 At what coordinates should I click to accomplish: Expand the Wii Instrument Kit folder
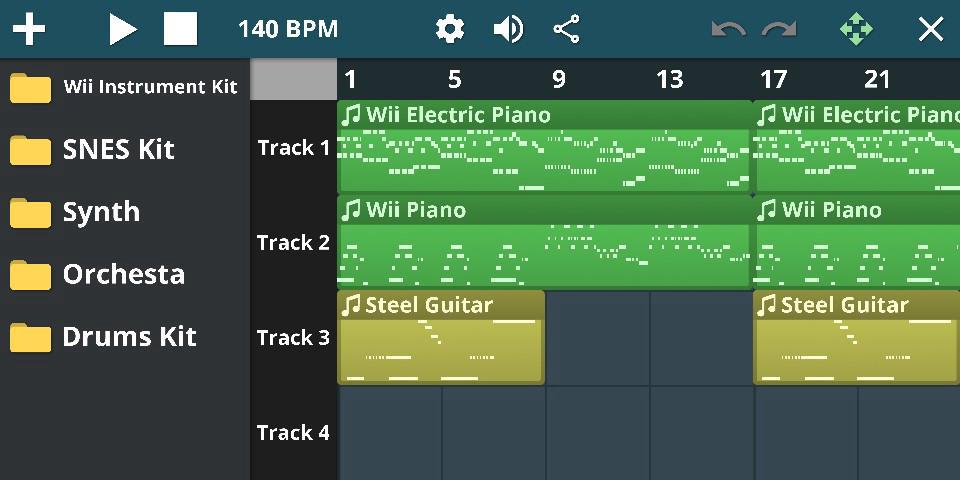(125, 87)
